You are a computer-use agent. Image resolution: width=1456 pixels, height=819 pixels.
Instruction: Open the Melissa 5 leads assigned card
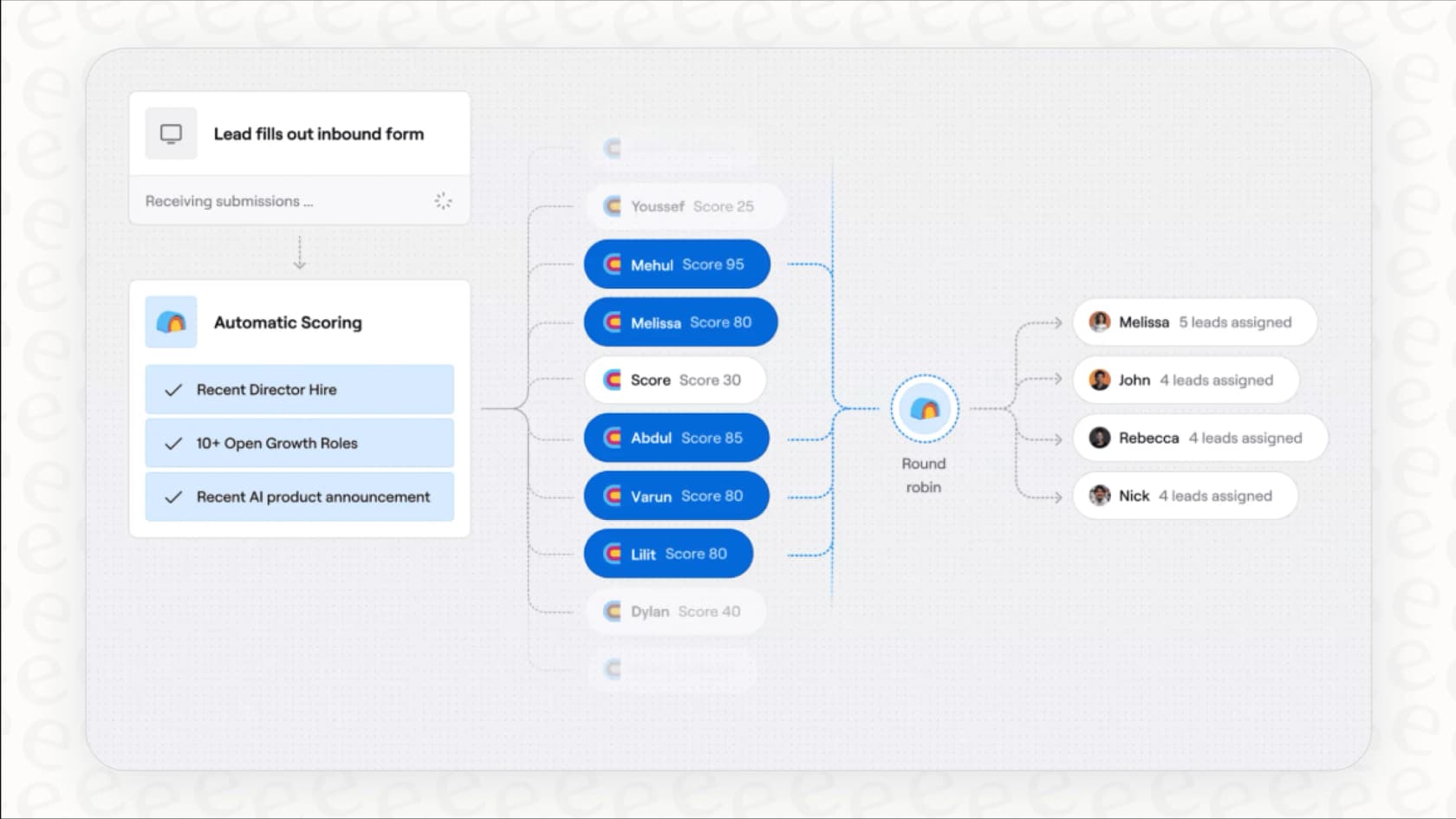[x=1195, y=322]
